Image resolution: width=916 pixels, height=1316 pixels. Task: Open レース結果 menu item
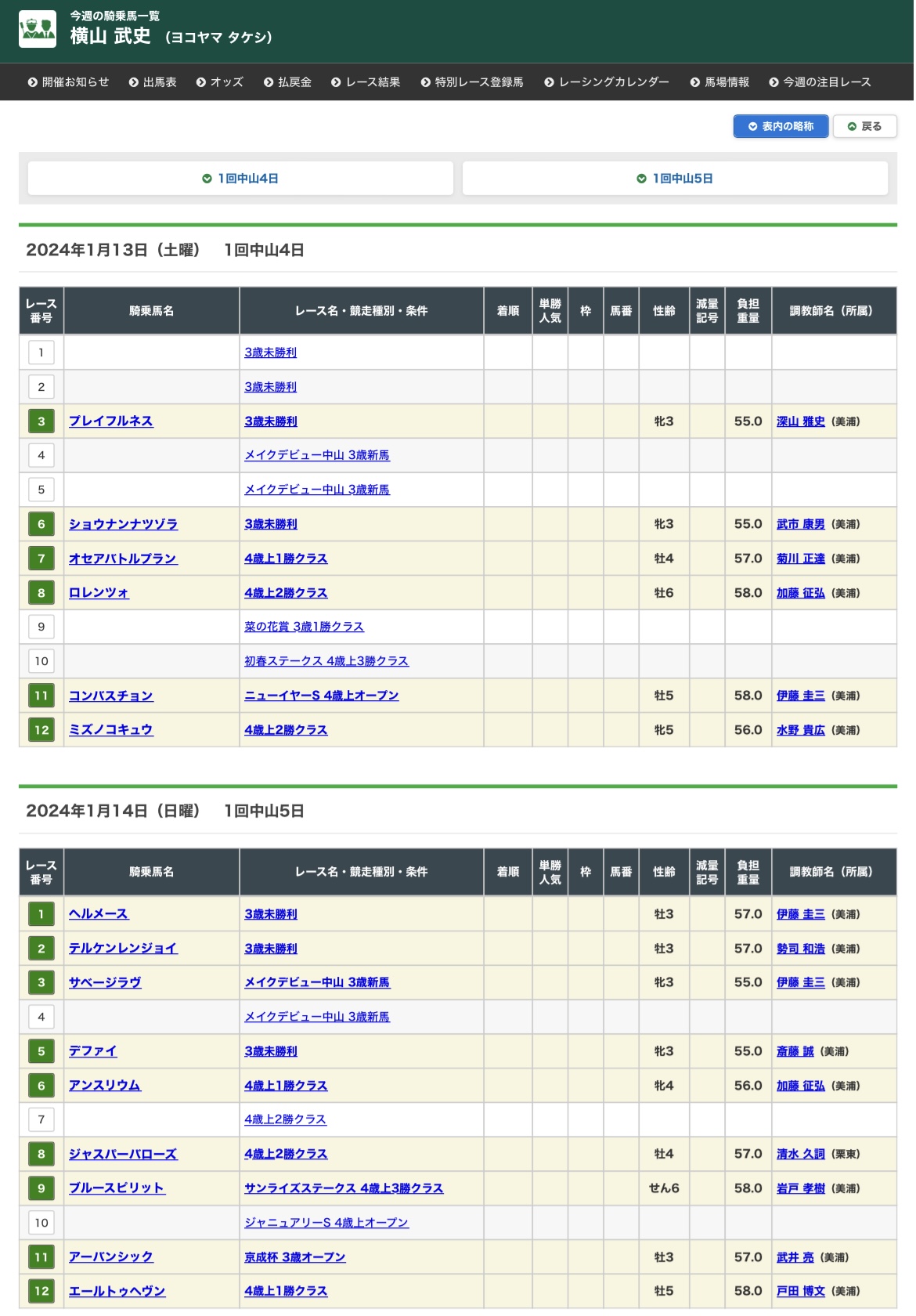pyautogui.click(x=366, y=82)
